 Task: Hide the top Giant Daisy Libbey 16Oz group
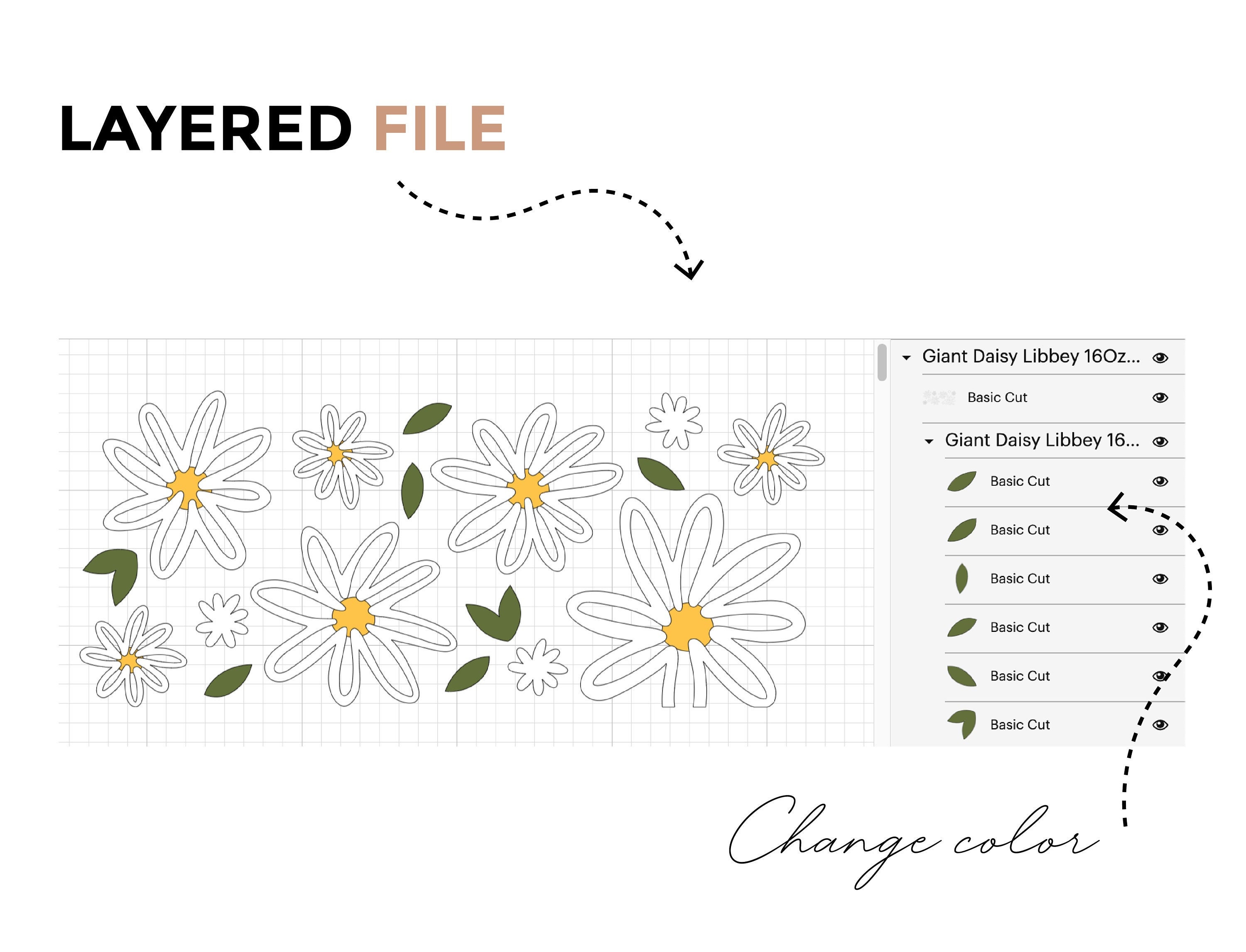(x=1160, y=357)
